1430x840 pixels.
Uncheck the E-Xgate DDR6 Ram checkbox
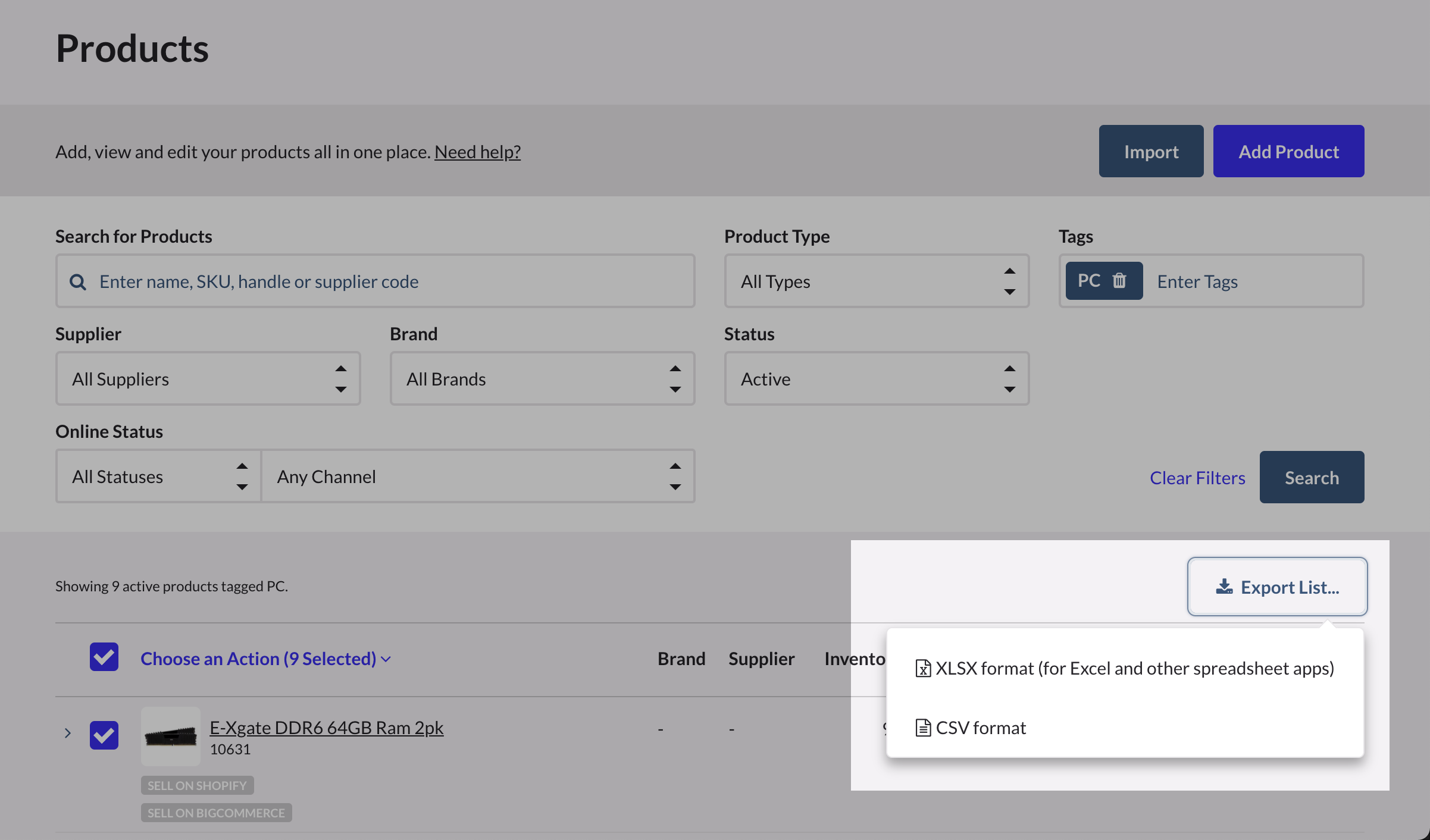[104, 735]
